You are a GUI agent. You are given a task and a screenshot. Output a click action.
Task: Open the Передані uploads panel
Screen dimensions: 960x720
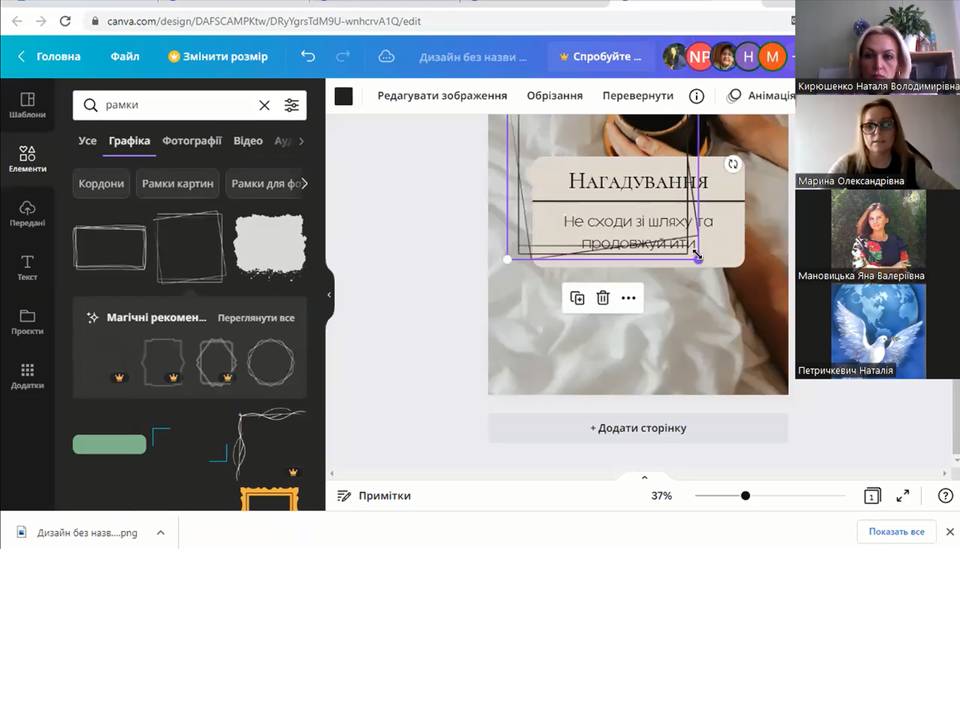[x=27, y=213]
